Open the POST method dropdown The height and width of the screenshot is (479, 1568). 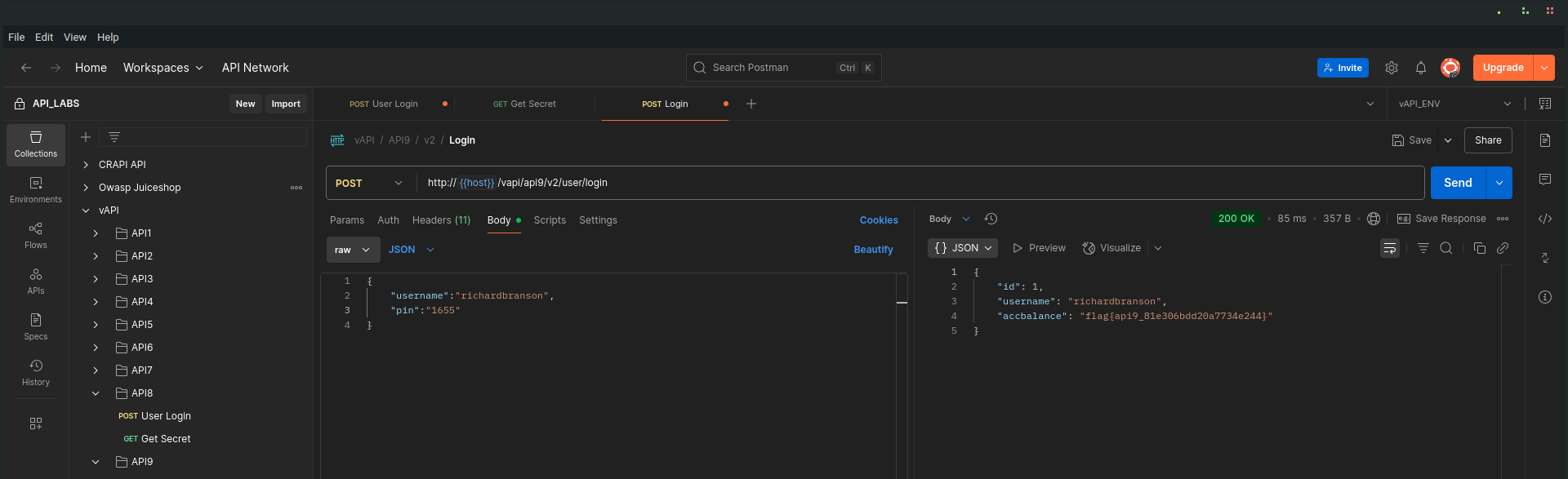[x=370, y=183]
